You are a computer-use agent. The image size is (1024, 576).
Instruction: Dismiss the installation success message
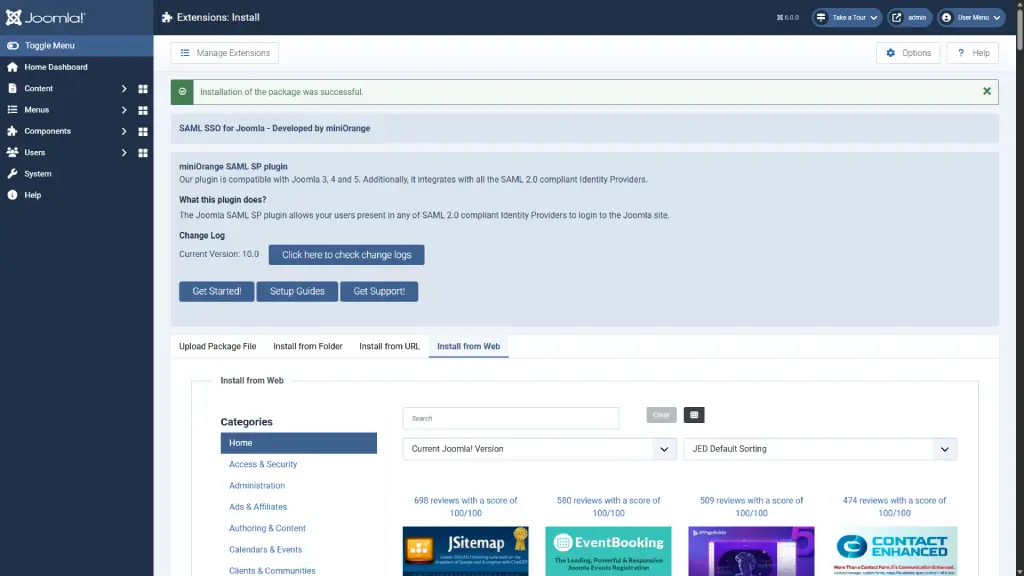point(986,91)
